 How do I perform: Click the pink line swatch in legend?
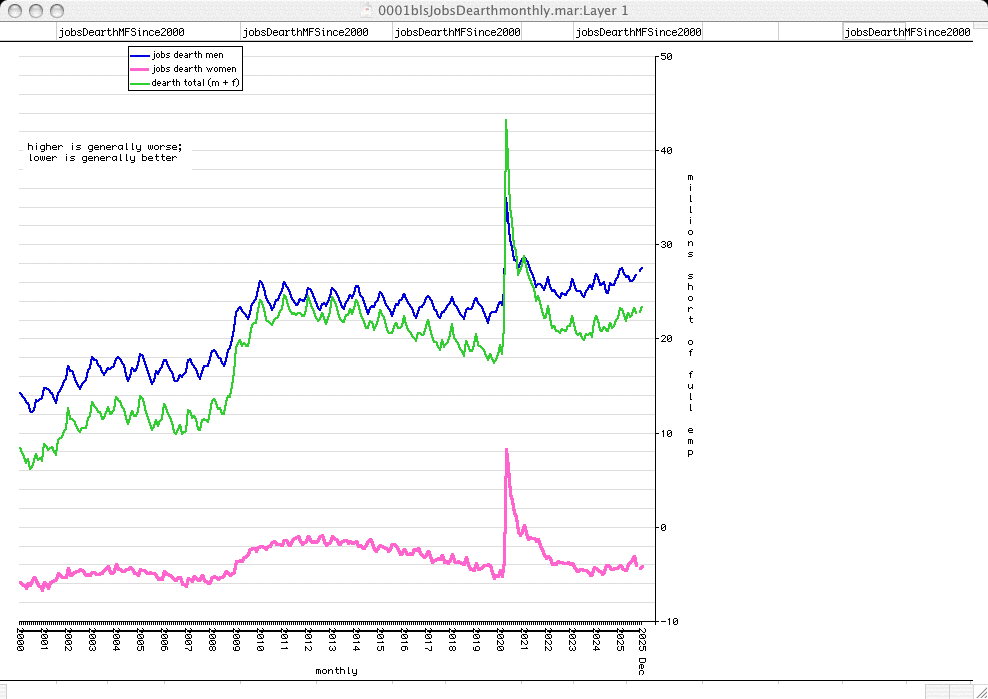coord(140,69)
